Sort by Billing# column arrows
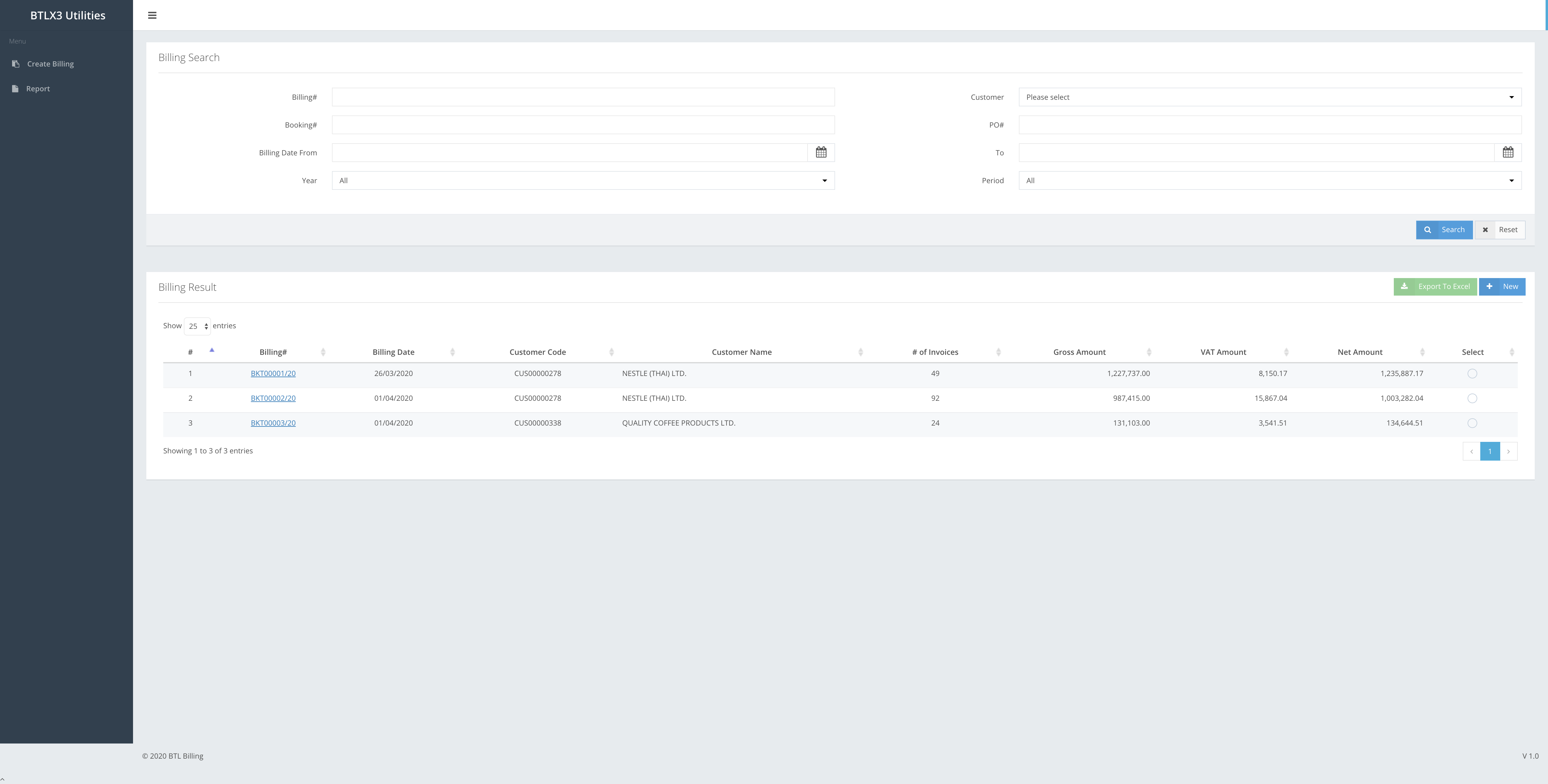Viewport: 1548px width, 784px height. click(323, 352)
